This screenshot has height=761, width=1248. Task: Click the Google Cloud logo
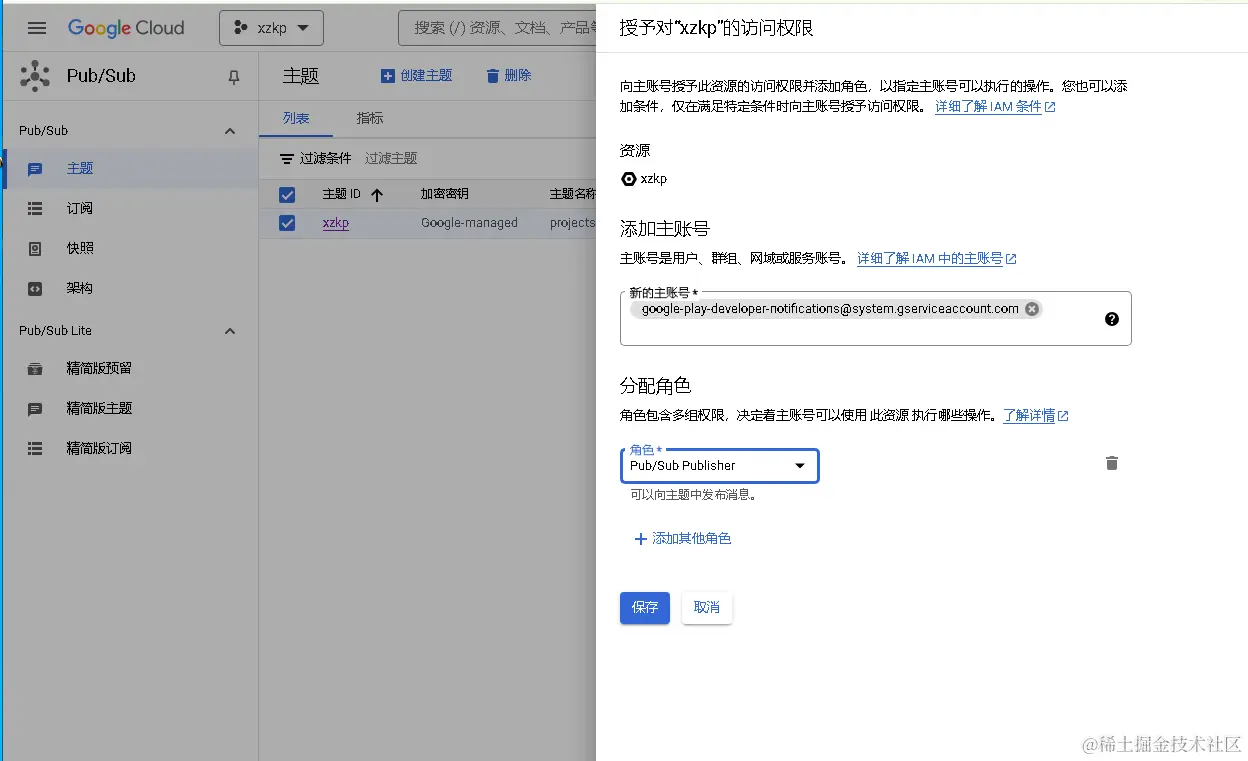(126, 28)
